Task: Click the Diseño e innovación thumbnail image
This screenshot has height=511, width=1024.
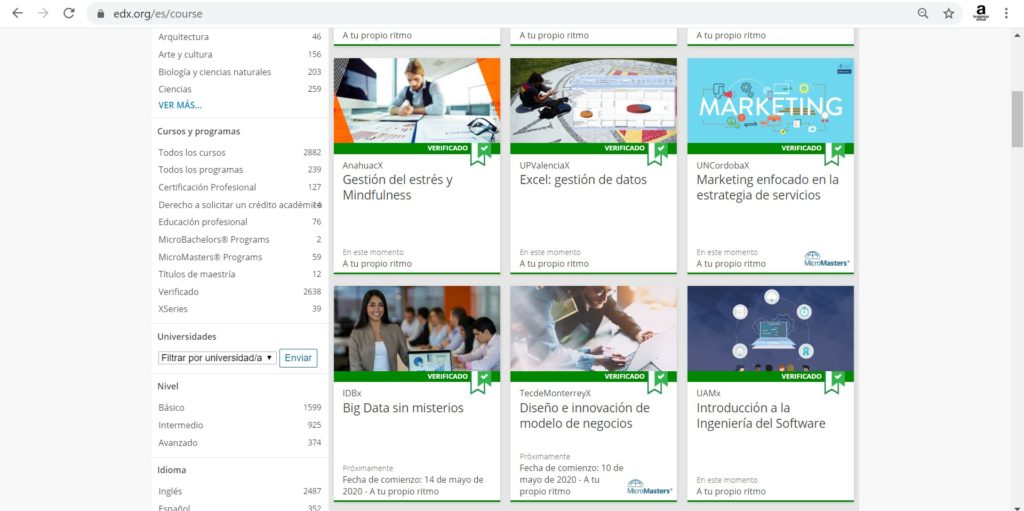Action: [x=594, y=329]
